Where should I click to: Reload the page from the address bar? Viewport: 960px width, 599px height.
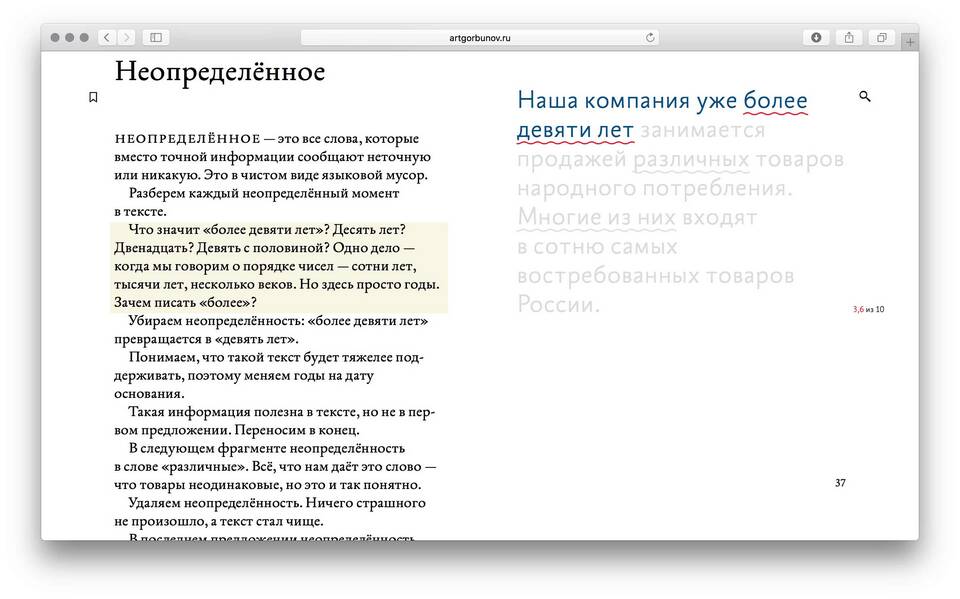[x=650, y=37]
